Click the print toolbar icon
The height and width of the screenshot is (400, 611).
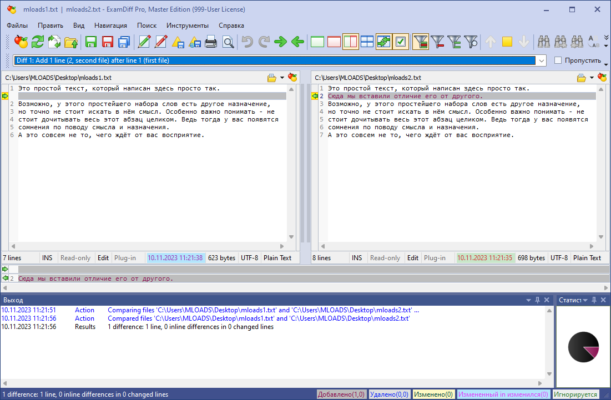211,42
